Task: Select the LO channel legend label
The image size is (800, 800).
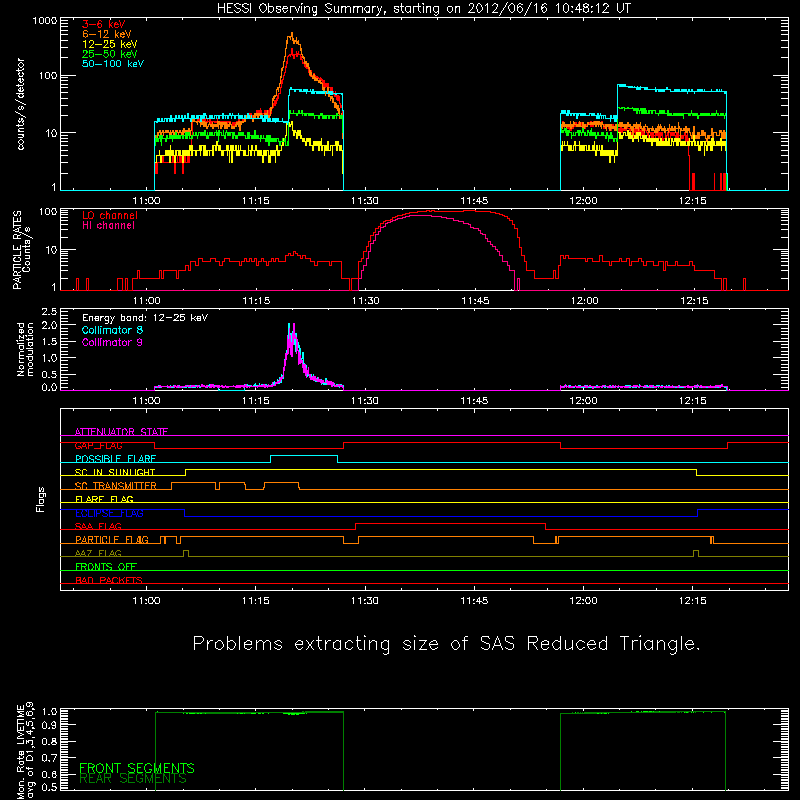Action: point(110,215)
